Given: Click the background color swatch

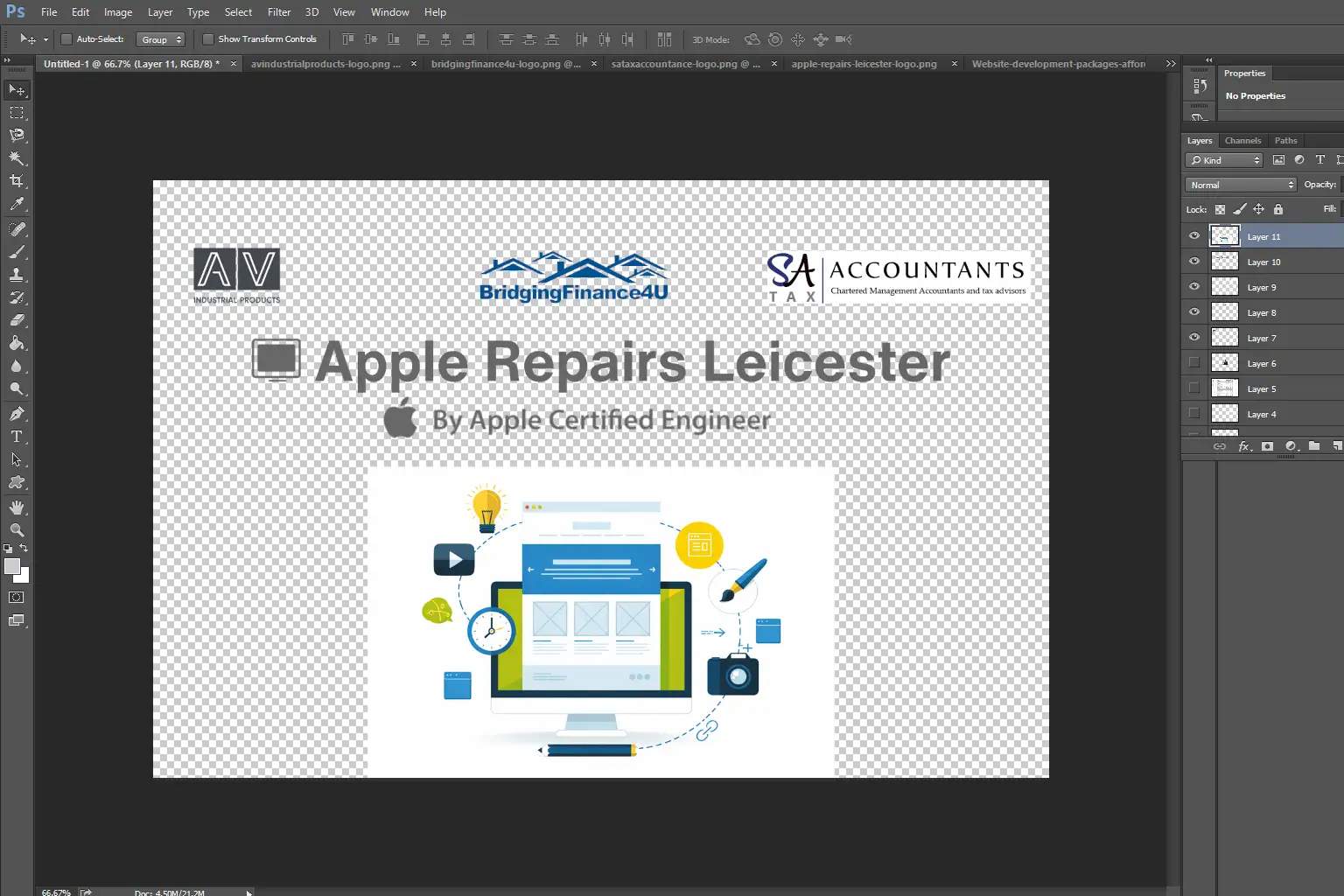Looking at the screenshot, I should click(24, 577).
